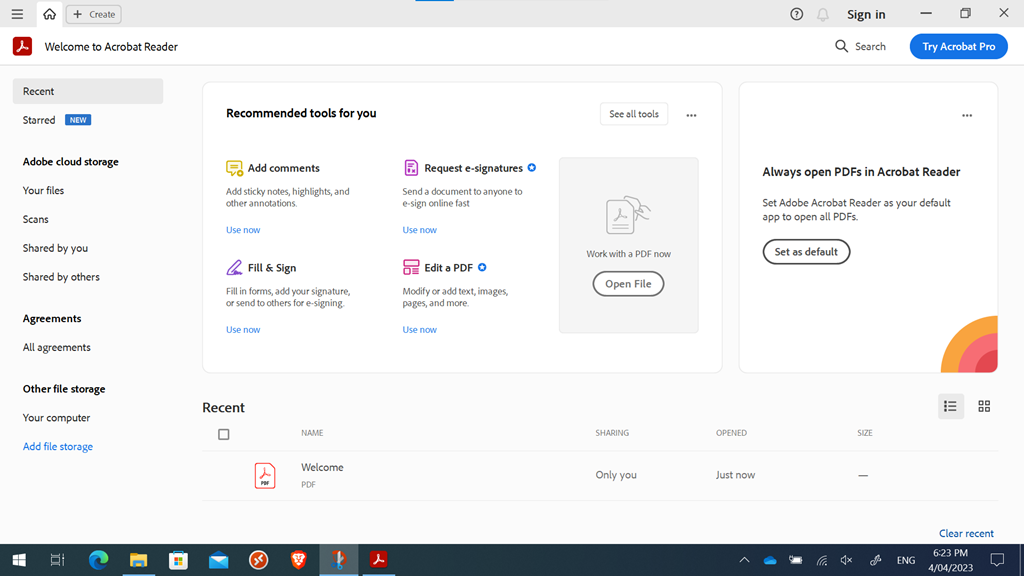
Task: Click the Add file storage link
Action: click(x=58, y=447)
